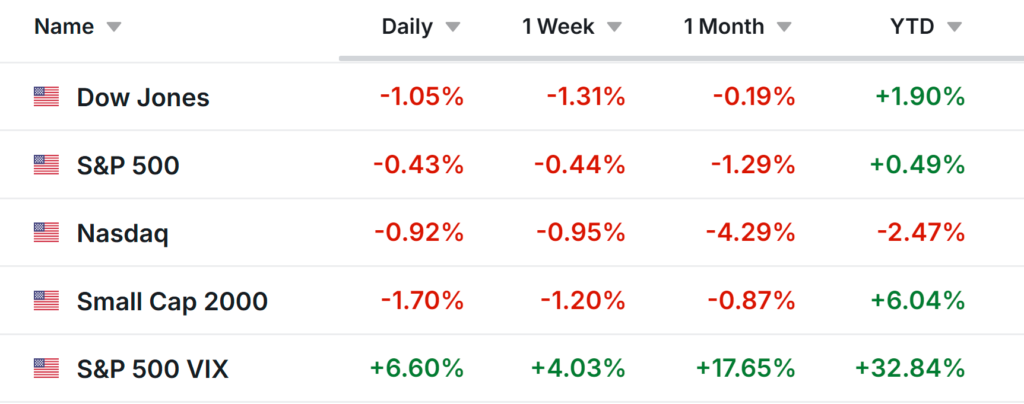Click the VIX YTD value +32.84%
Screen dimensions: 1024x404
tap(910, 369)
